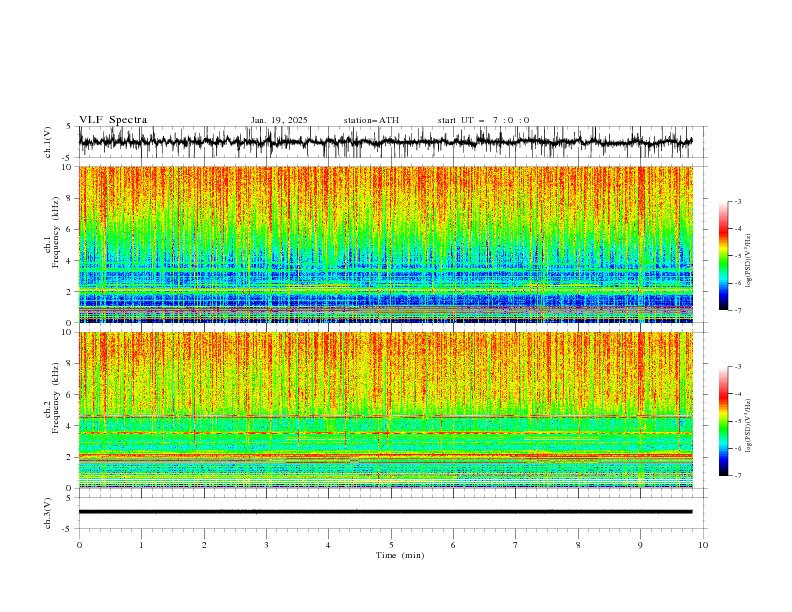Click the ch.1 voltage waveform trace

385,142
